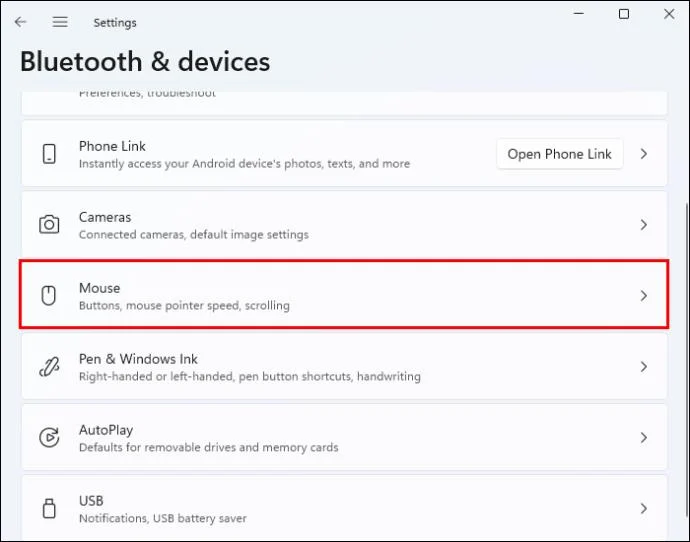Screen dimensions: 690x542
Task: Expand the Mouse settings chevron
Action: [x=644, y=296]
